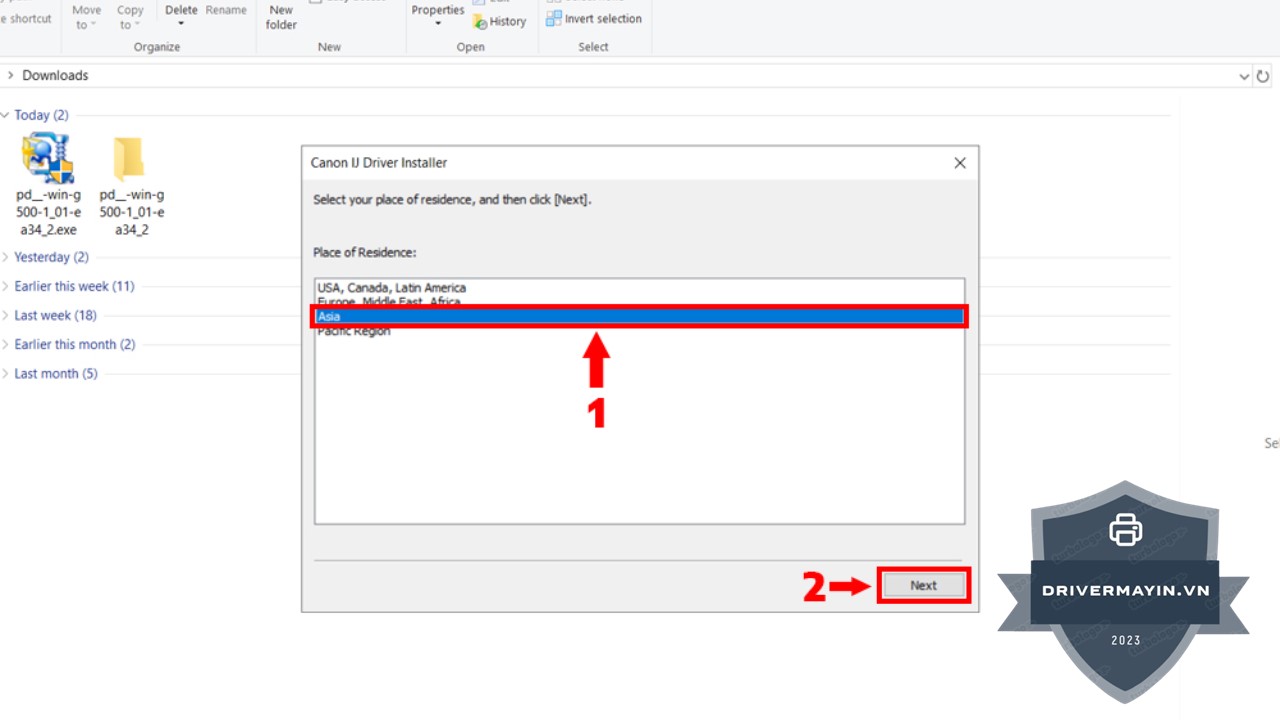
Task: Open the pd__-win-g500 .exe installer file
Action: pos(47,160)
